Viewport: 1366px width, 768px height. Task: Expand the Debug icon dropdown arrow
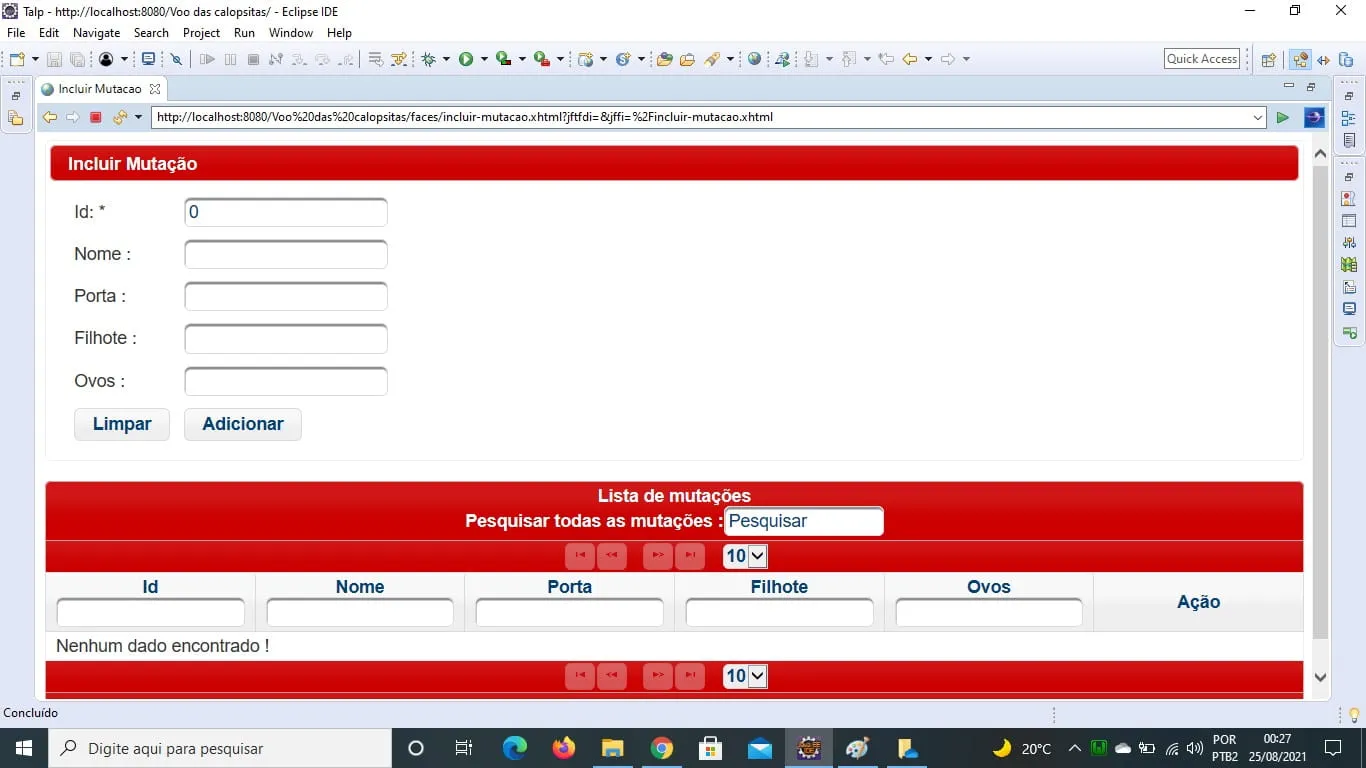point(446,60)
